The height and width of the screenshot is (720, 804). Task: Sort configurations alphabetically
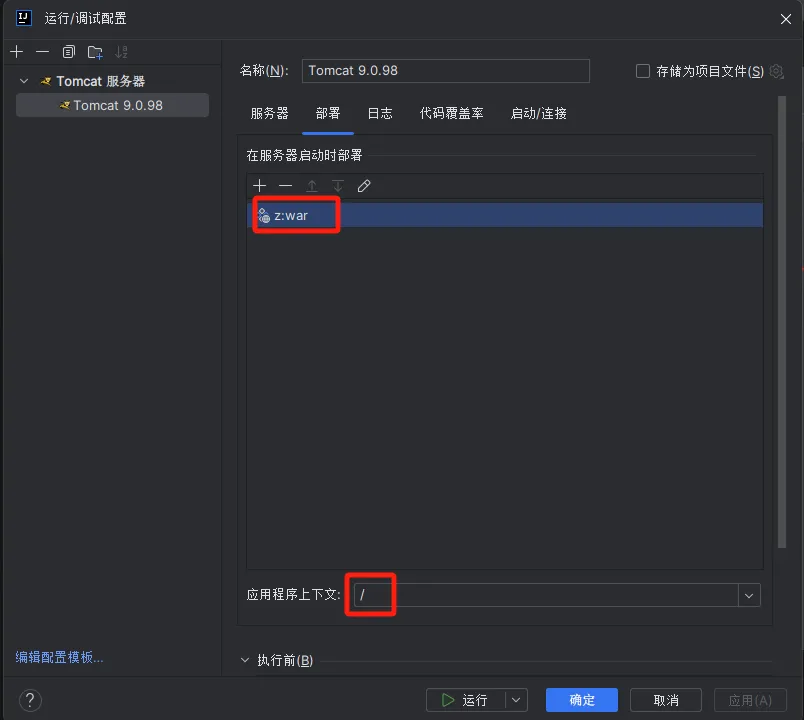tap(122, 52)
